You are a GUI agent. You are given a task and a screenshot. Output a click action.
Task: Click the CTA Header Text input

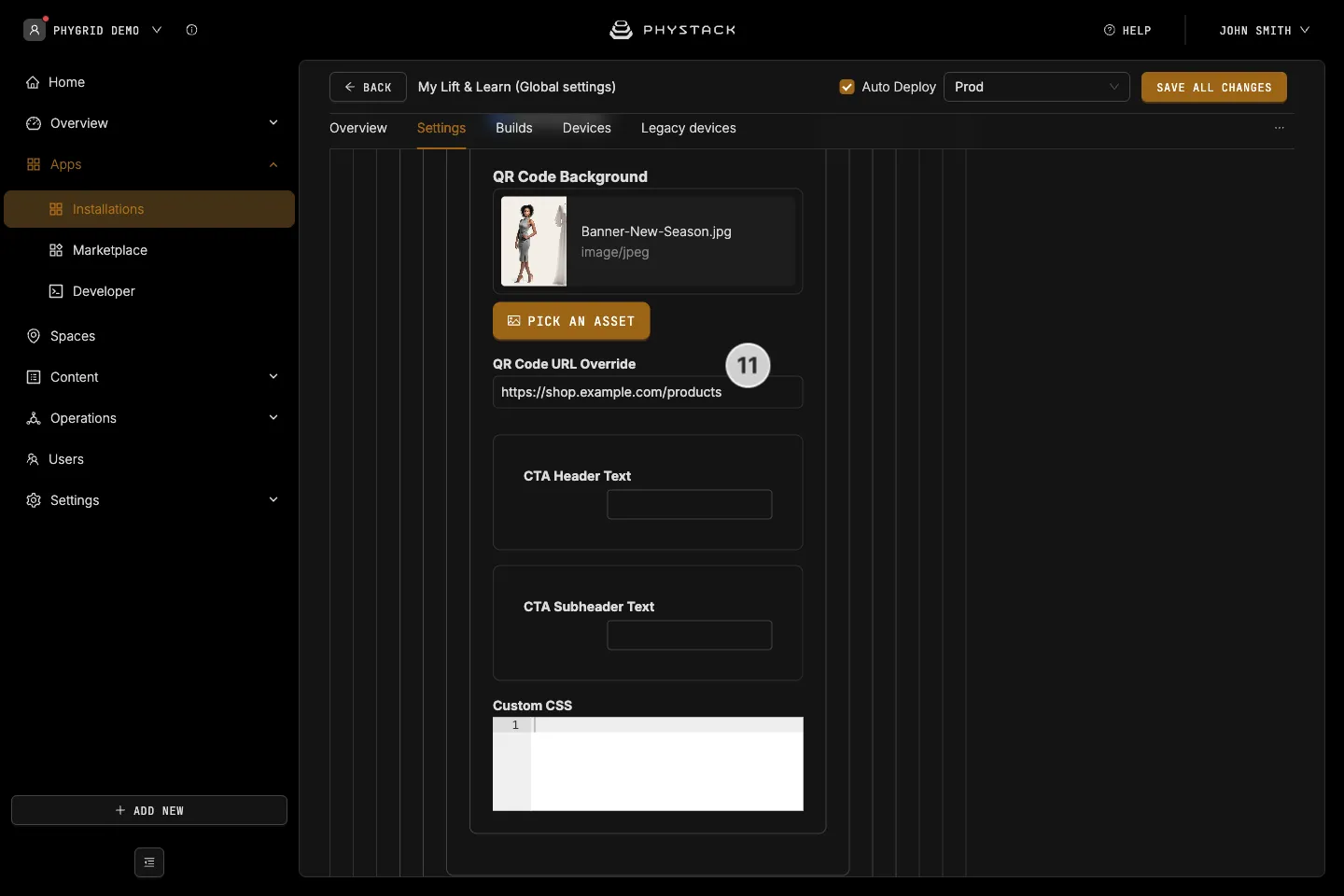click(690, 504)
